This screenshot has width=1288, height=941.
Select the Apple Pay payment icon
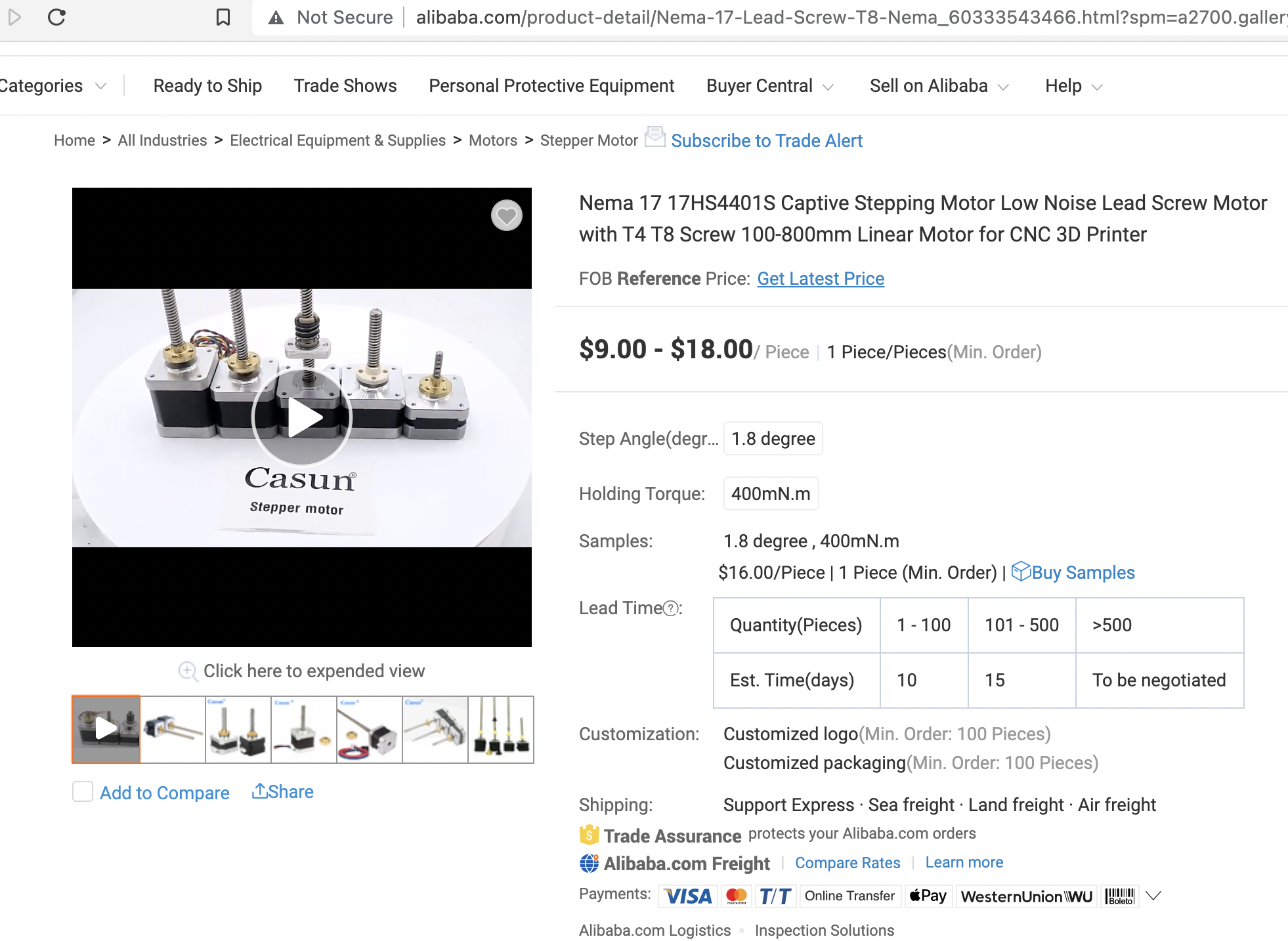click(928, 896)
